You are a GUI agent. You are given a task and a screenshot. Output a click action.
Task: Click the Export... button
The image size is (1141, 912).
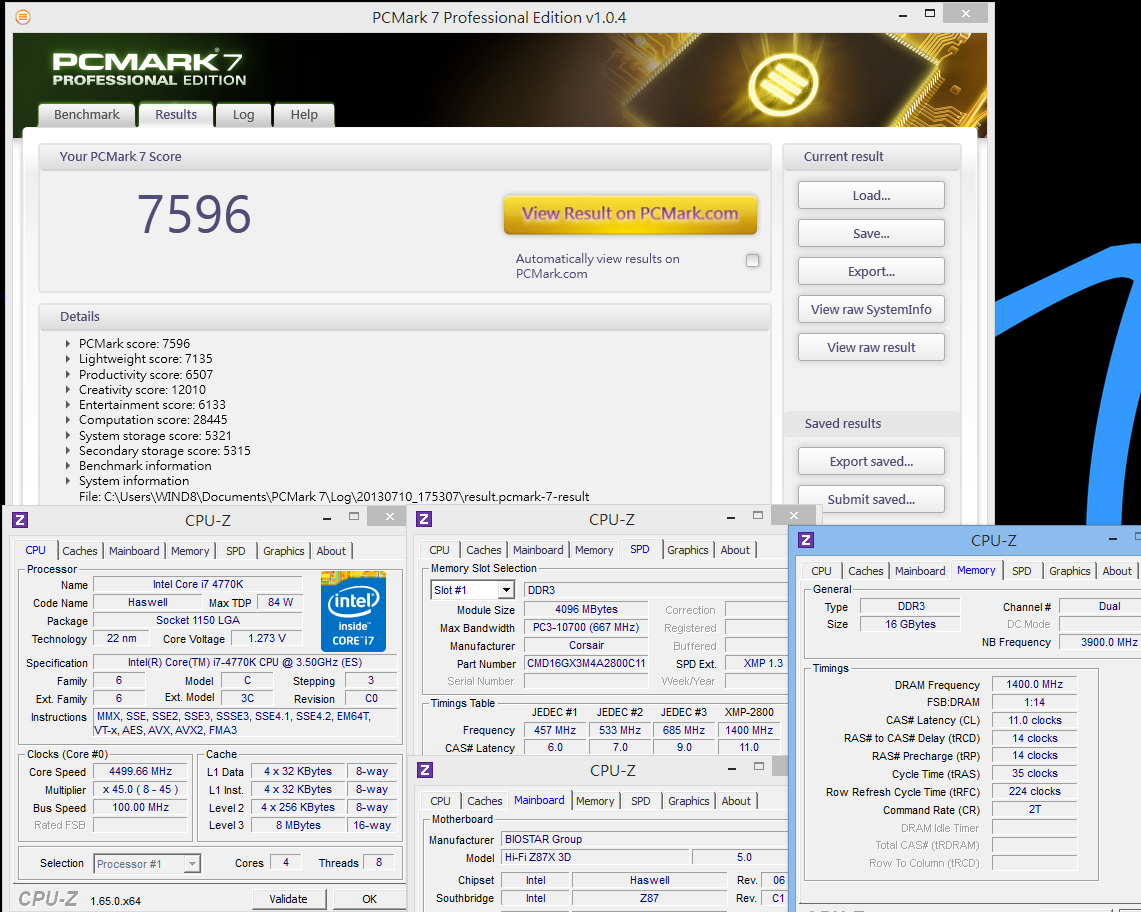(x=871, y=271)
